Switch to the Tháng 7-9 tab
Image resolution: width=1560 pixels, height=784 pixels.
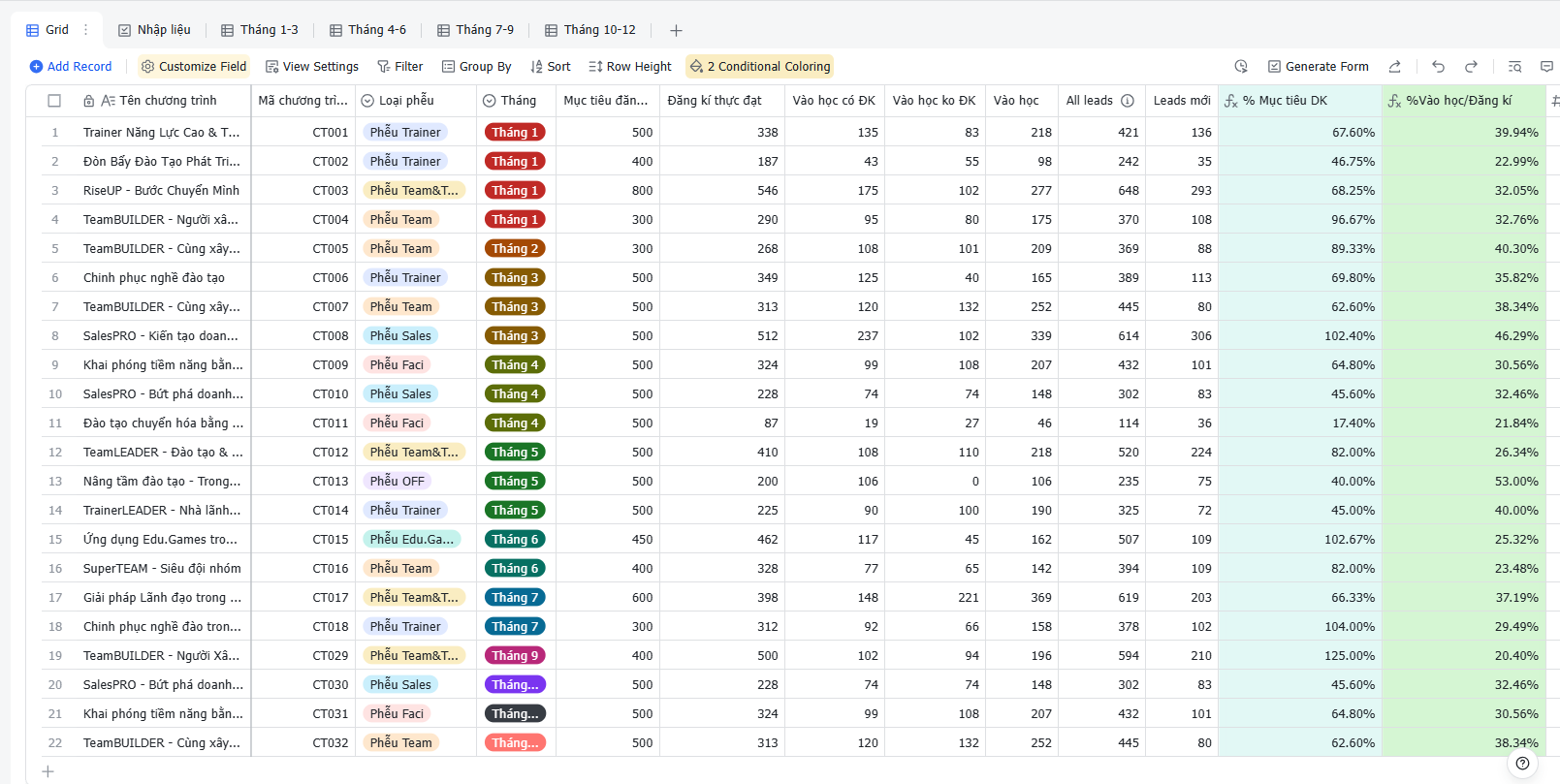(x=475, y=30)
